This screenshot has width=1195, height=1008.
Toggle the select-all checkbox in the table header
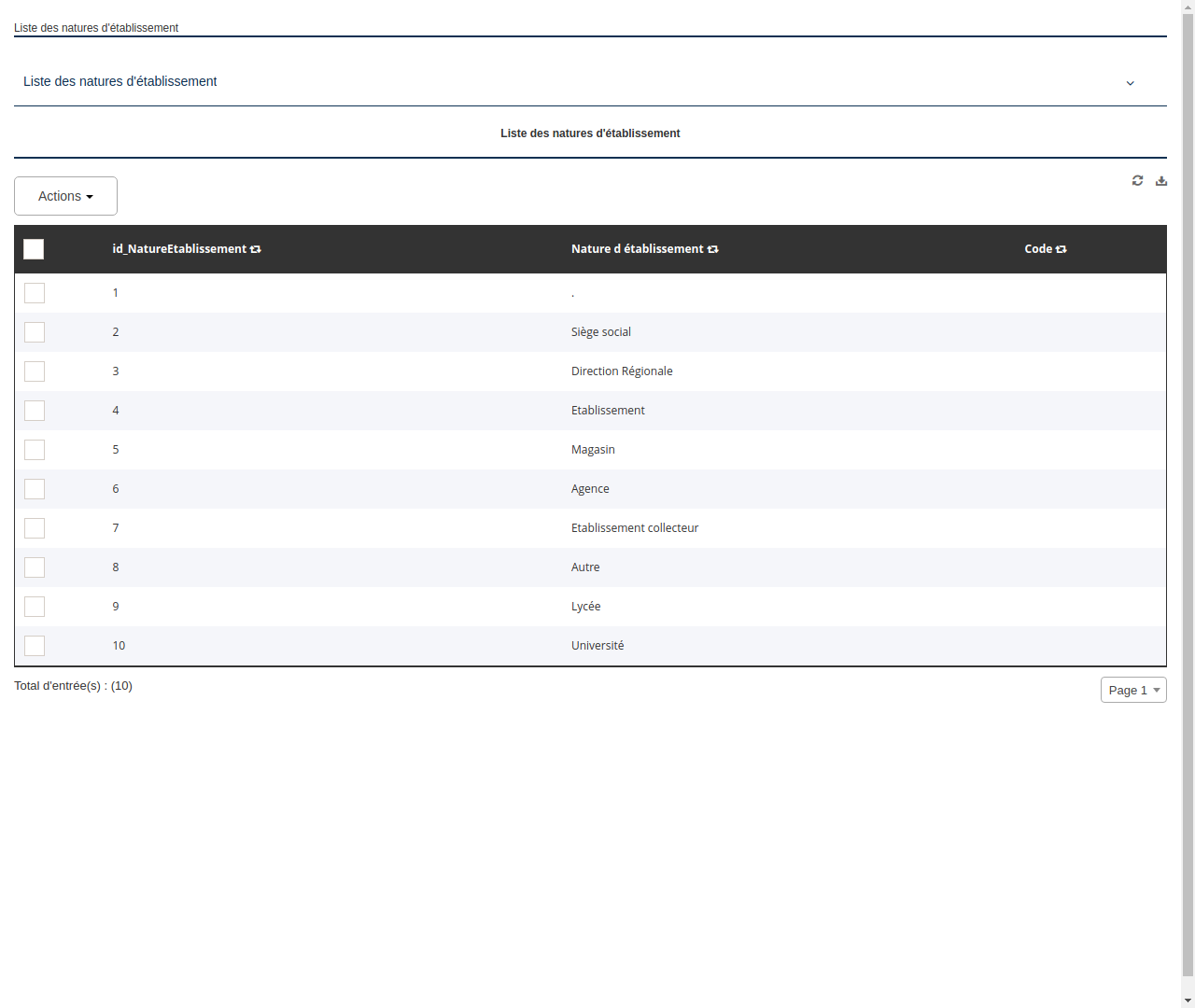(34, 249)
